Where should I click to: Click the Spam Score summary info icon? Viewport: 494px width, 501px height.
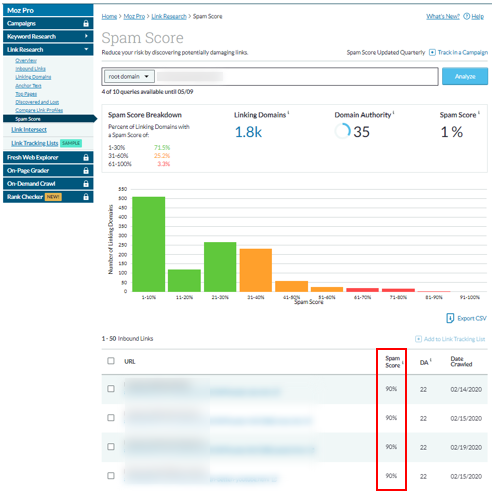[479, 113]
